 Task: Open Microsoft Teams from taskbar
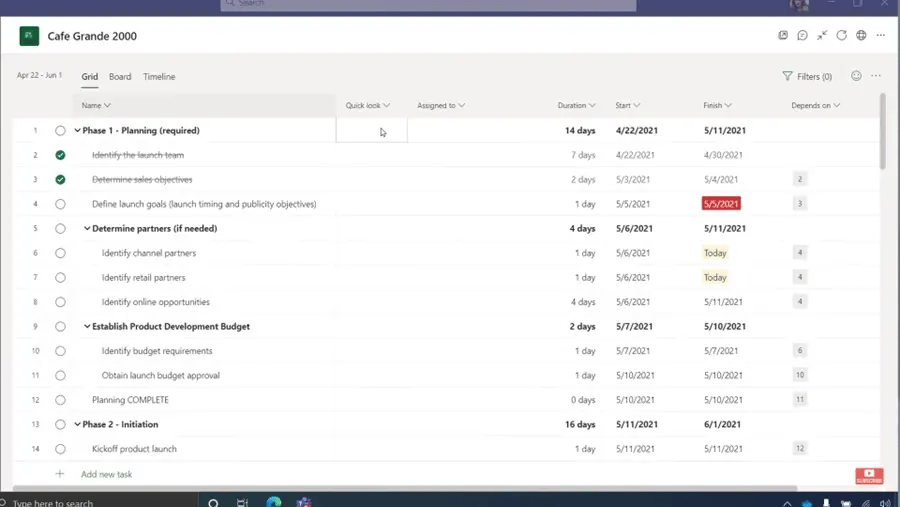click(x=304, y=502)
